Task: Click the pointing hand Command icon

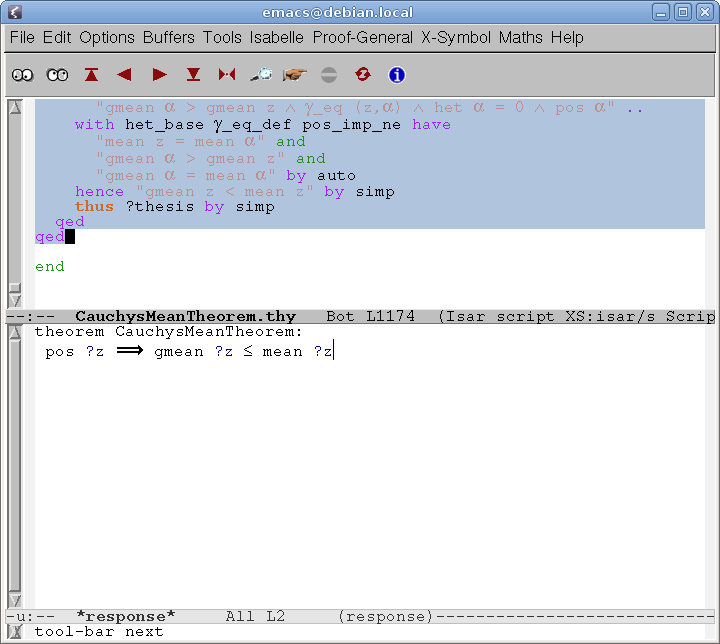Action: (x=295, y=75)
